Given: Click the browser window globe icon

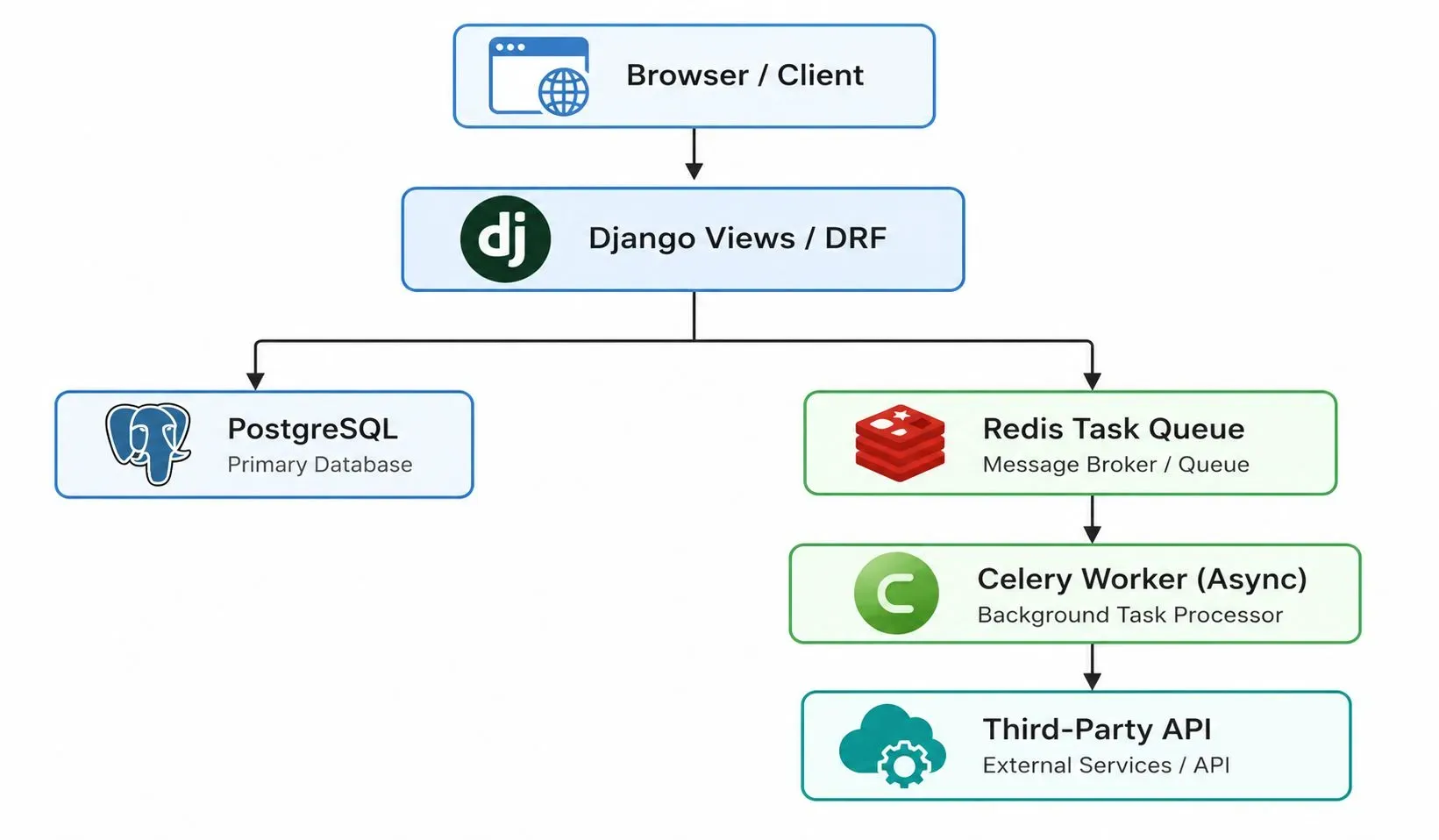Looking at the screenshot, I should pos(538,76).
